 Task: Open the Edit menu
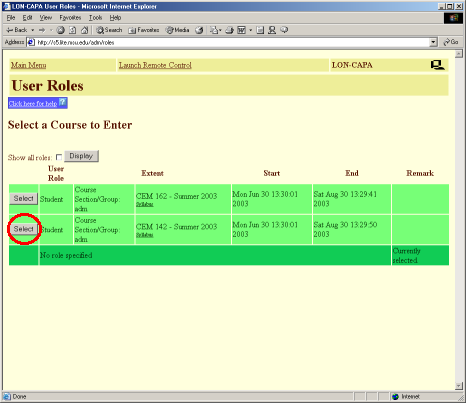click(x=27, y=18)
